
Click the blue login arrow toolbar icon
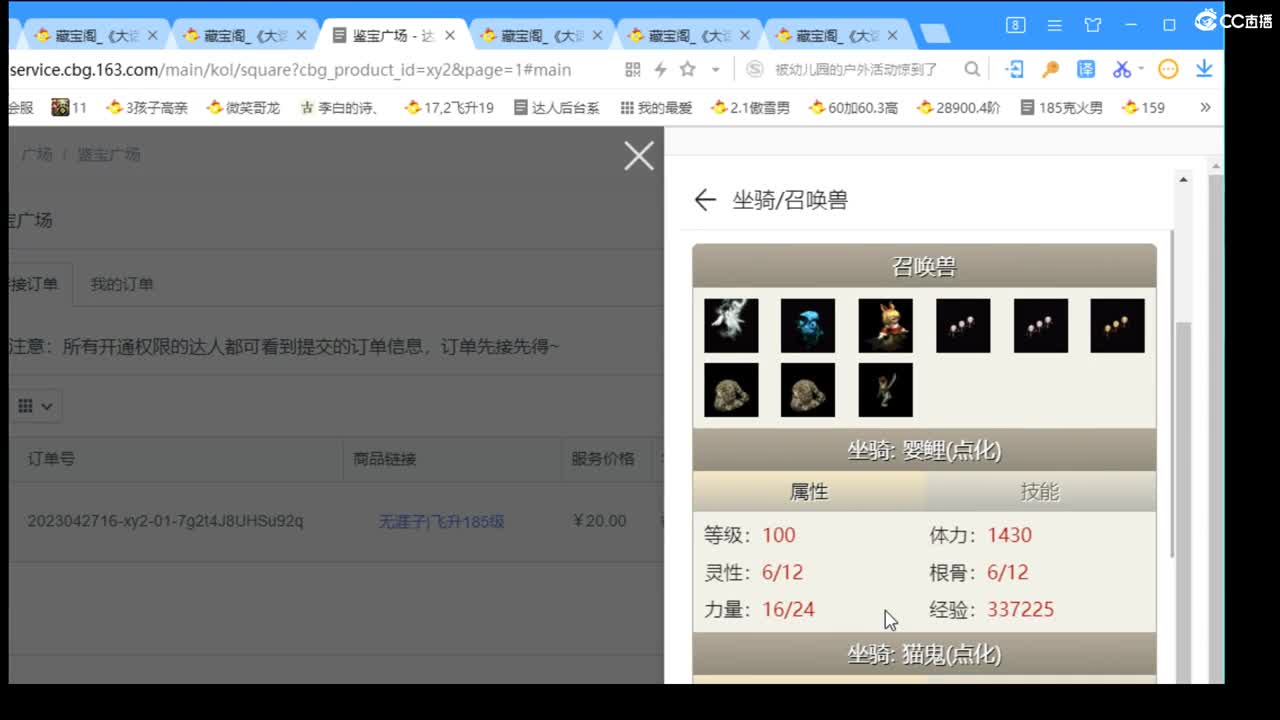tap(1015, 69)
